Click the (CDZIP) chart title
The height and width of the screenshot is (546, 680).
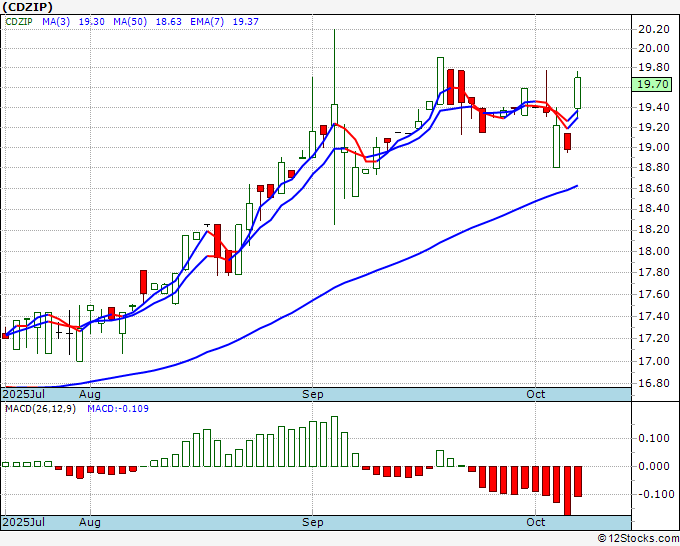coord(27,7)
